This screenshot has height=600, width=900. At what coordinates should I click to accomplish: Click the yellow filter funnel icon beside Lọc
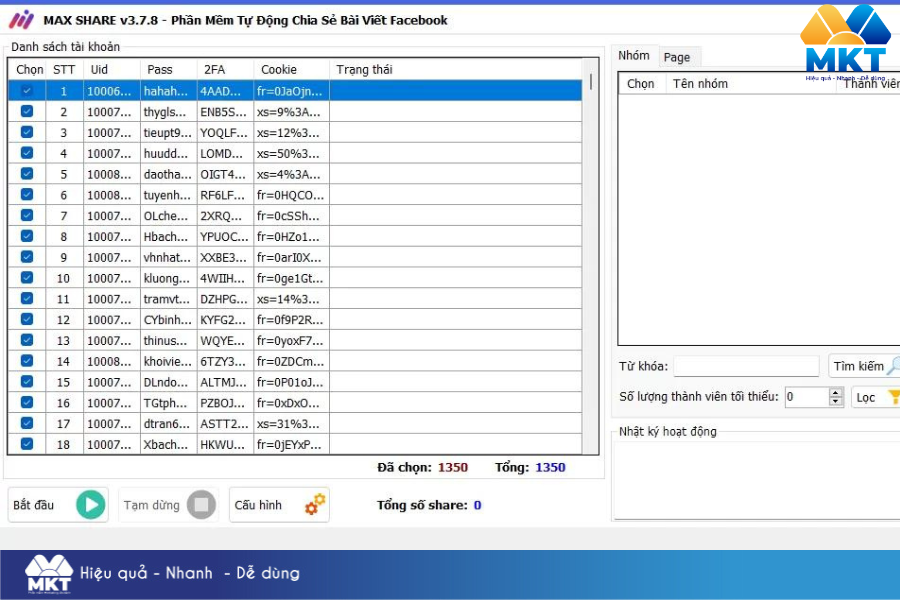893,397
